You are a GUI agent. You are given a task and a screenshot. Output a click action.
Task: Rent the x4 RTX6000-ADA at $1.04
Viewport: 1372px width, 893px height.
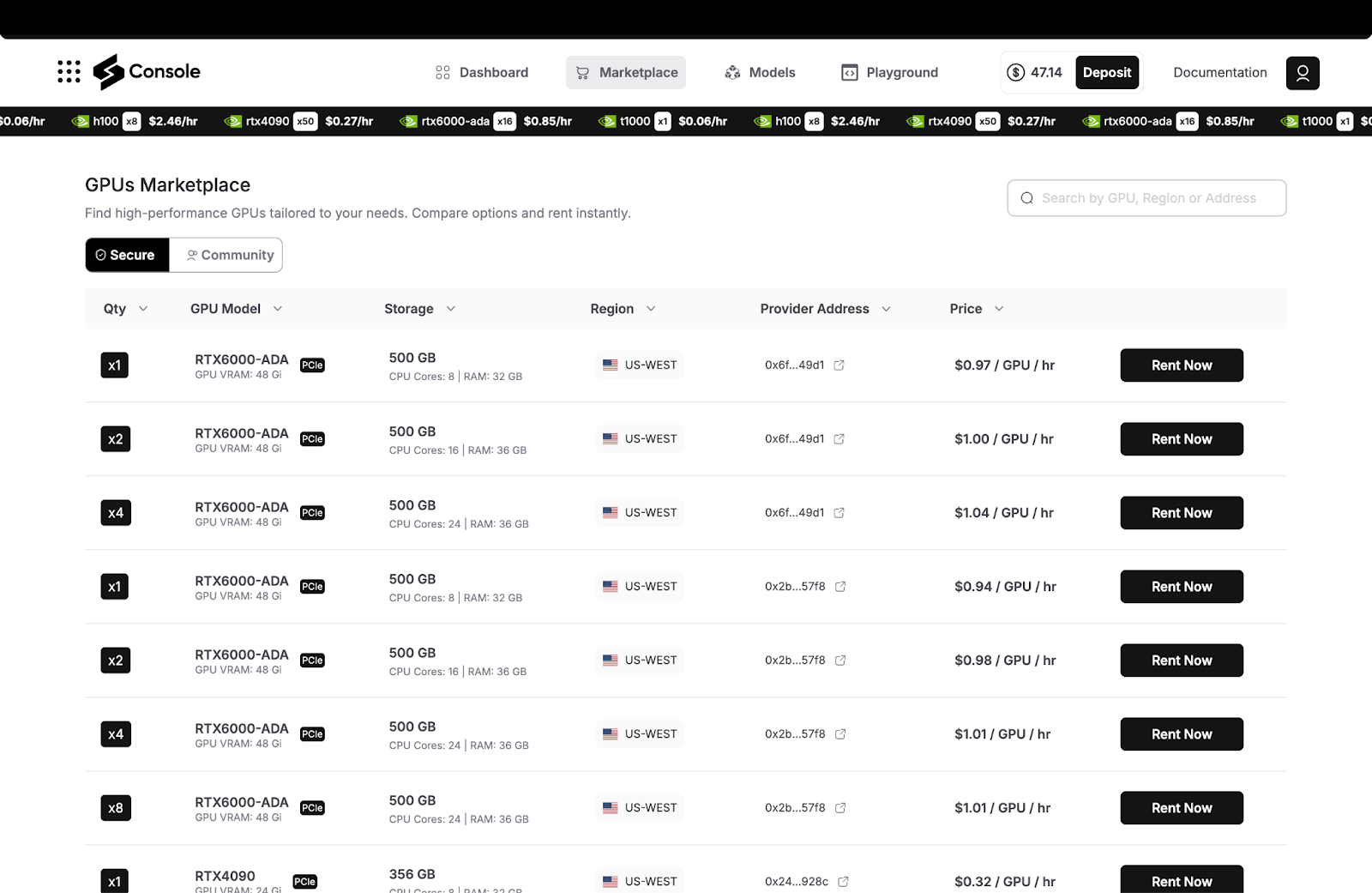(1181, 513)
